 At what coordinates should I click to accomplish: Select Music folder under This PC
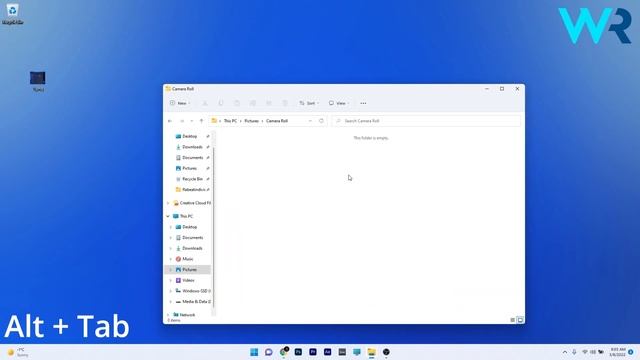pos(185,259)
